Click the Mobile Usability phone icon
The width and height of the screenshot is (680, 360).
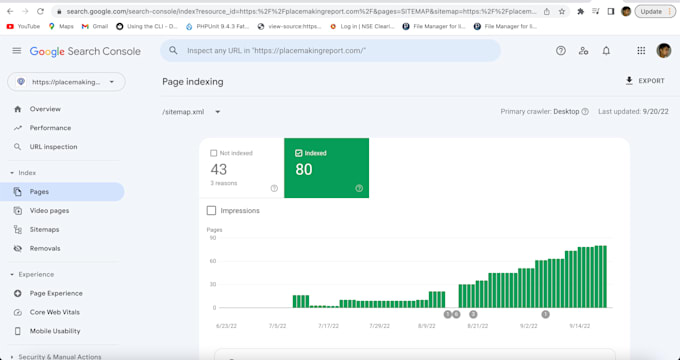pyautogui.click(x=17, y=331)
